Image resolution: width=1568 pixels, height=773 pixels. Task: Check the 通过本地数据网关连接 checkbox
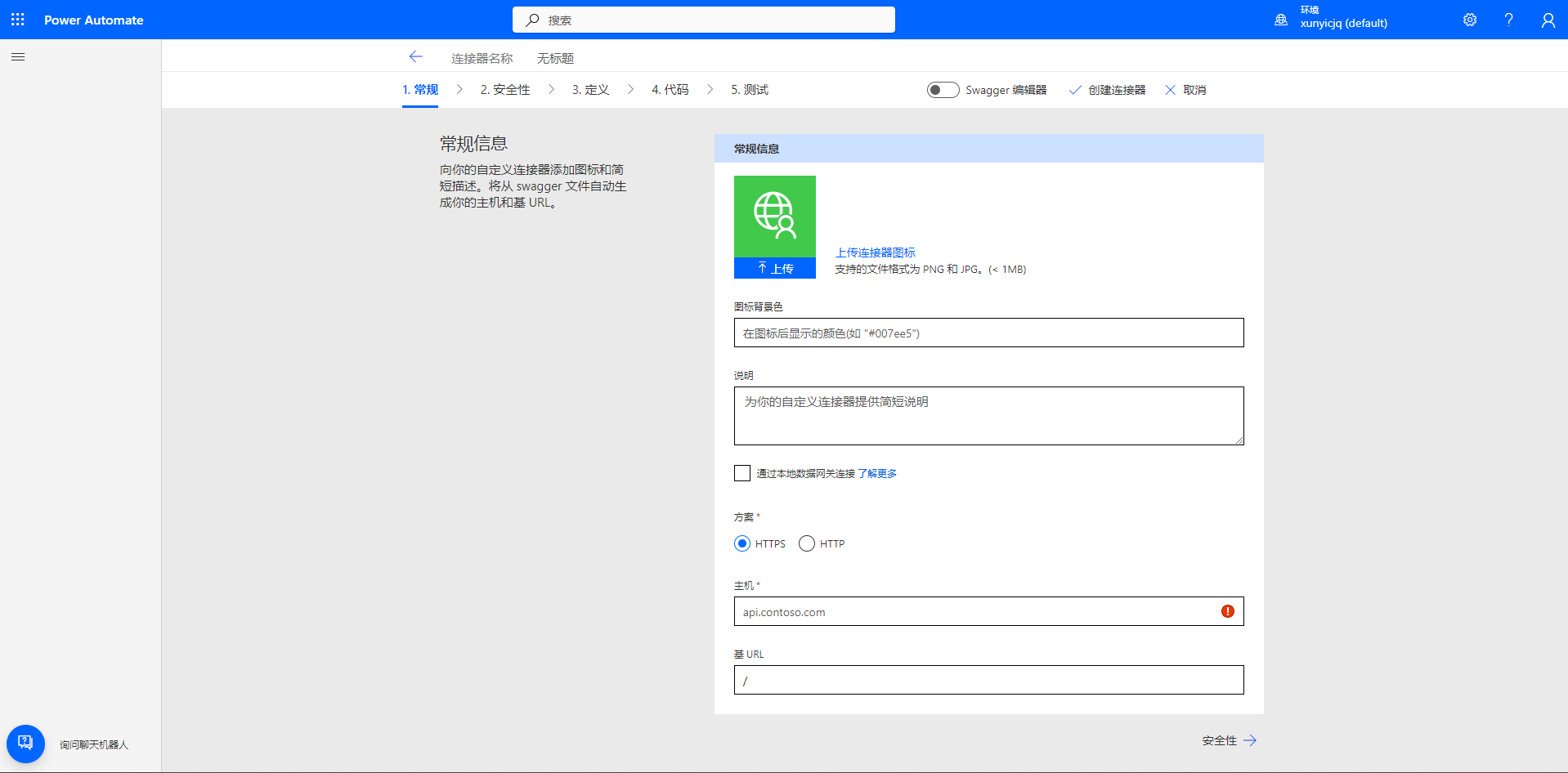click(x=742, y=473)
